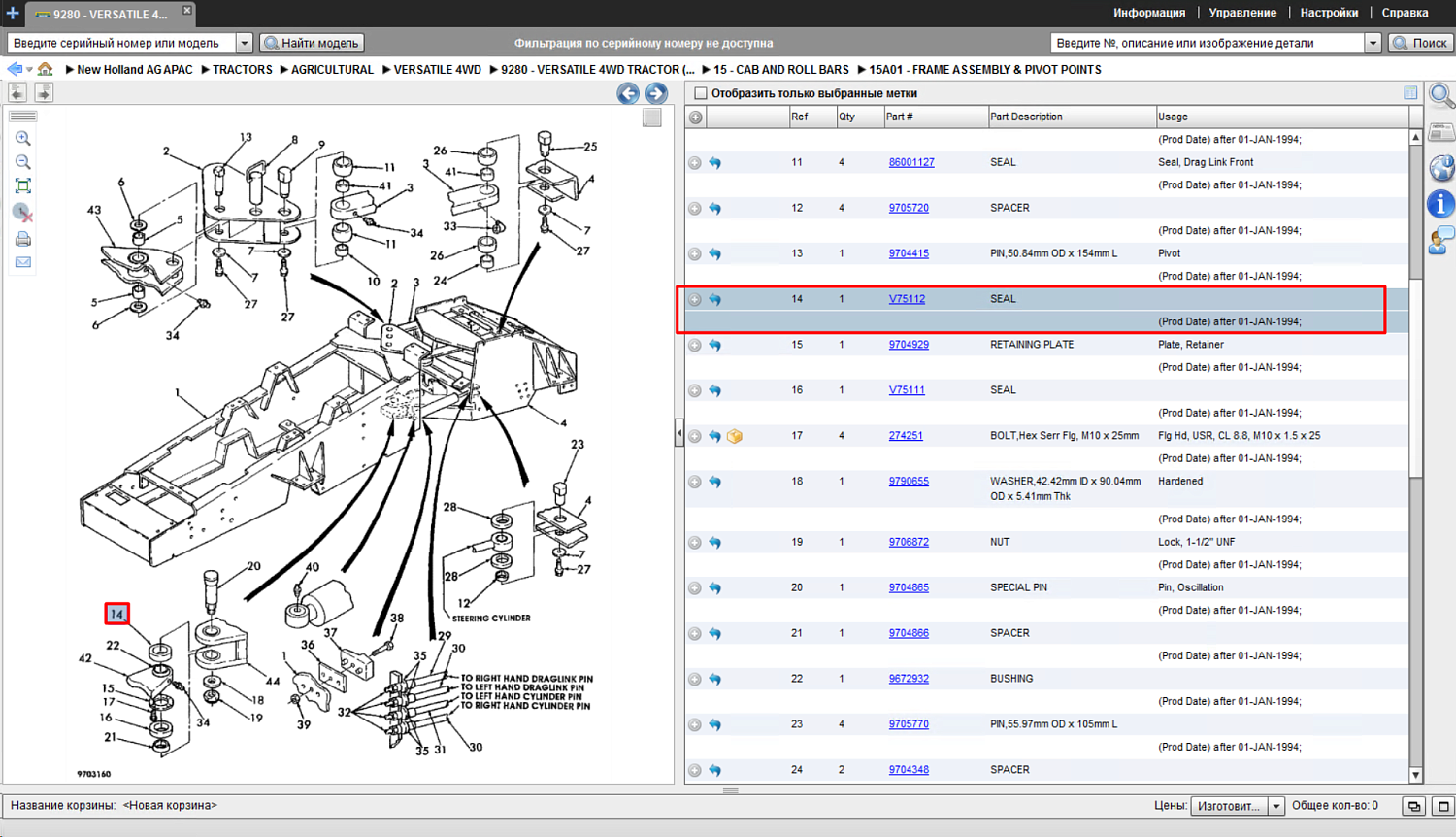
Task: Sort the table by the Ref column header
Action: pos(812,117)
